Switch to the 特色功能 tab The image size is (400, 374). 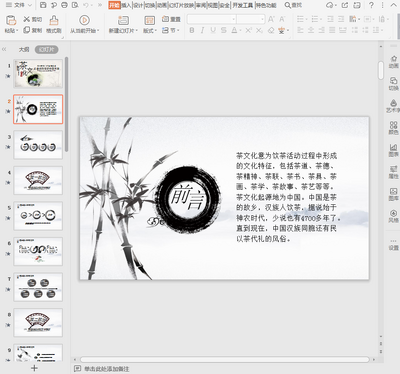266,5
